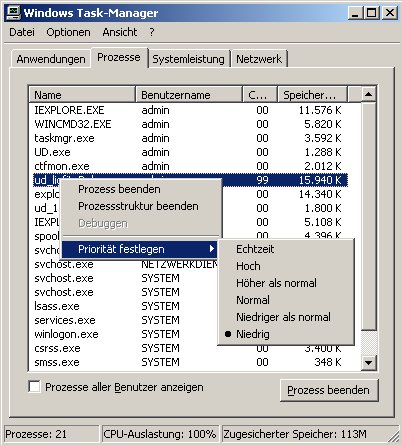Close the Windows Task-Manager window
Viewport: 402px width, 445px height.
(389, 13)
